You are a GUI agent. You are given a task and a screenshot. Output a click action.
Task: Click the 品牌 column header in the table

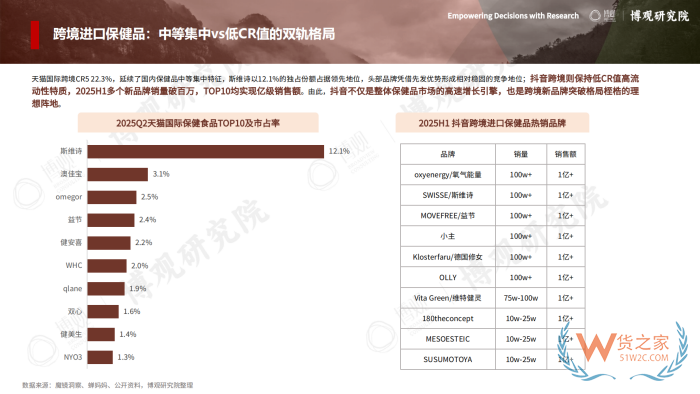pos(448,154)
